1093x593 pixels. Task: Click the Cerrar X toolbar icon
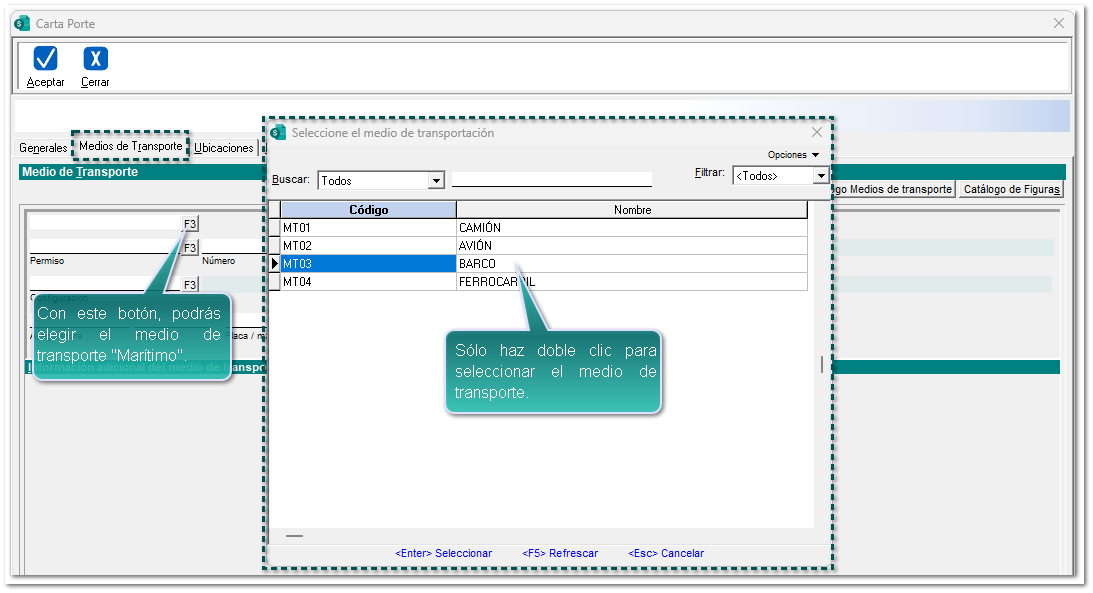click(x=95, y=59)
